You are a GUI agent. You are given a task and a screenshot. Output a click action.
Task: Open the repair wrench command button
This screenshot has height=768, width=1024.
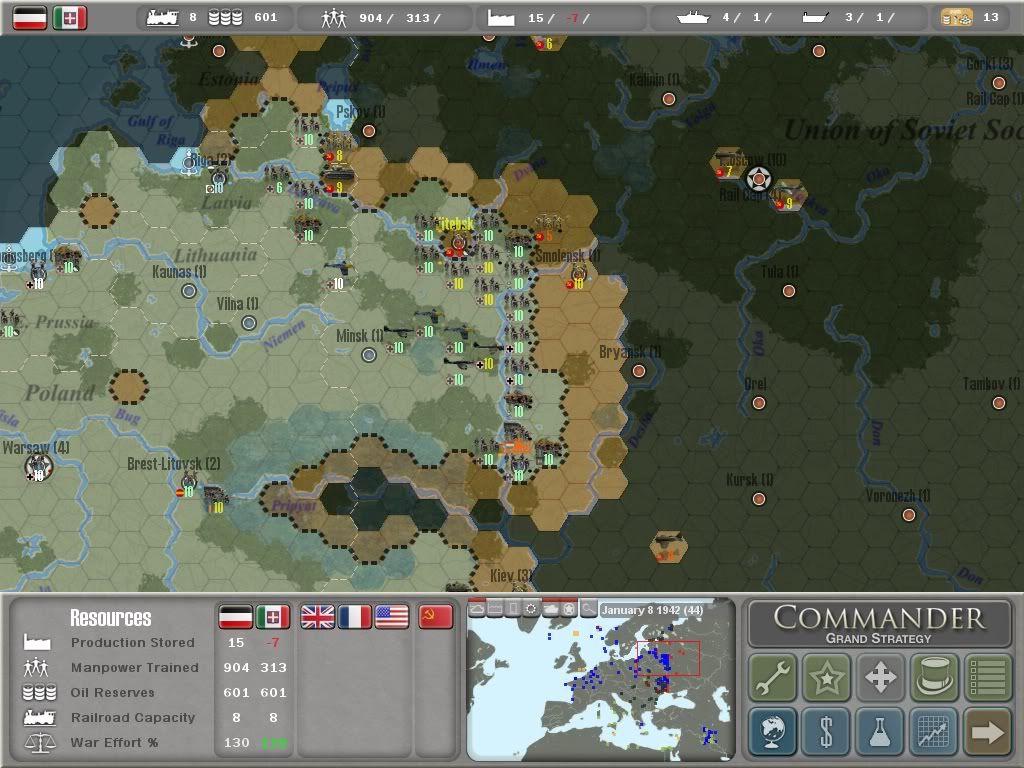[773, 677]
